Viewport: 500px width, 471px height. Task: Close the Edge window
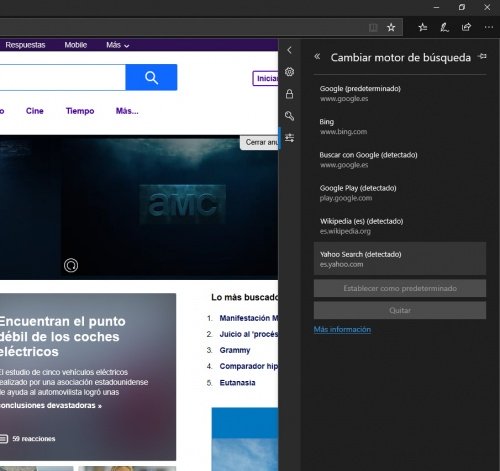tap(487, 7)
